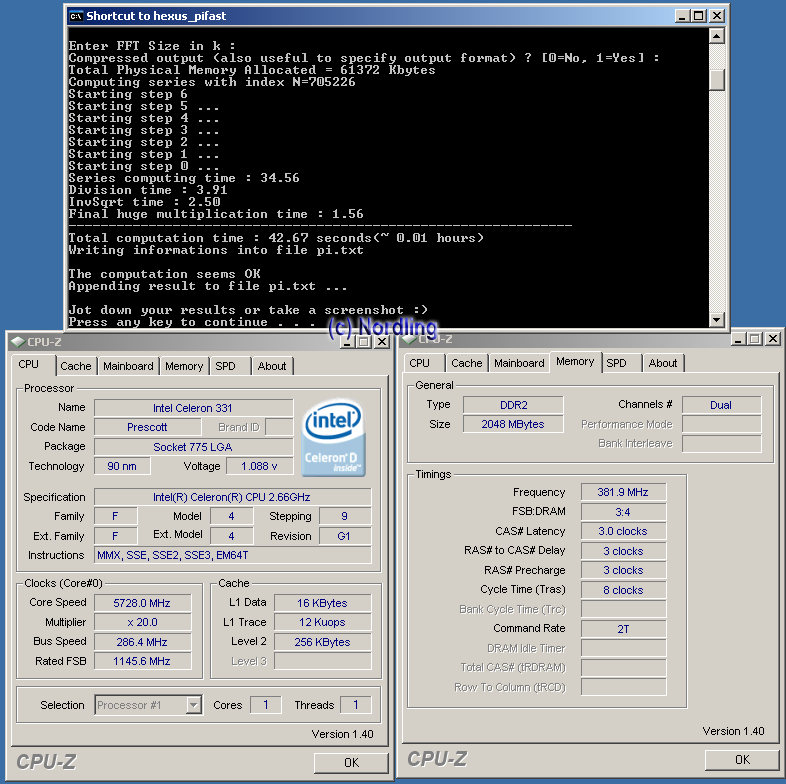The image size is (786, 784).
Task: Open Mainboard tab in the left CPU-Z window
Action: click(x=128, y=366)
